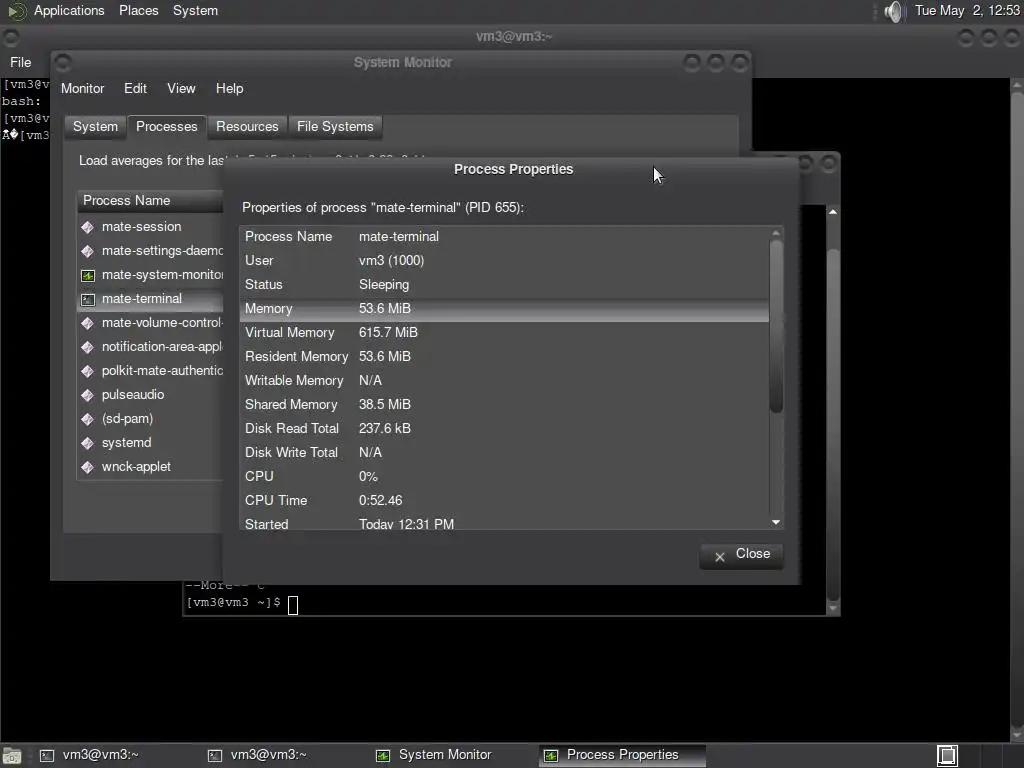Open the terminal File menu
Image resolution: width=1024 pixels, height=768 pixels.
click(x=20, y=62)
